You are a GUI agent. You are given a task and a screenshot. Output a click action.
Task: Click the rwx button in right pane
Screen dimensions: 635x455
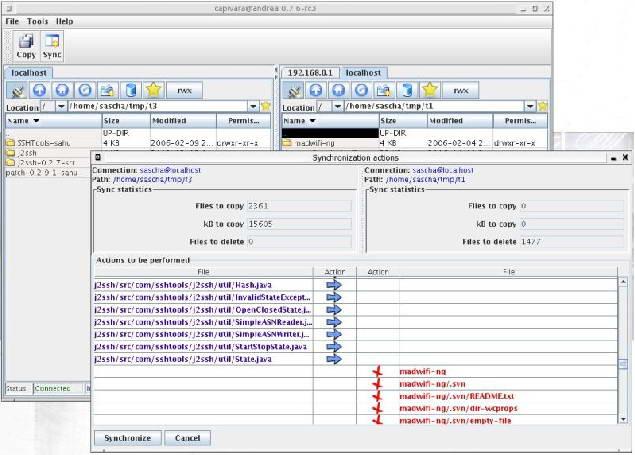point(461,90)
